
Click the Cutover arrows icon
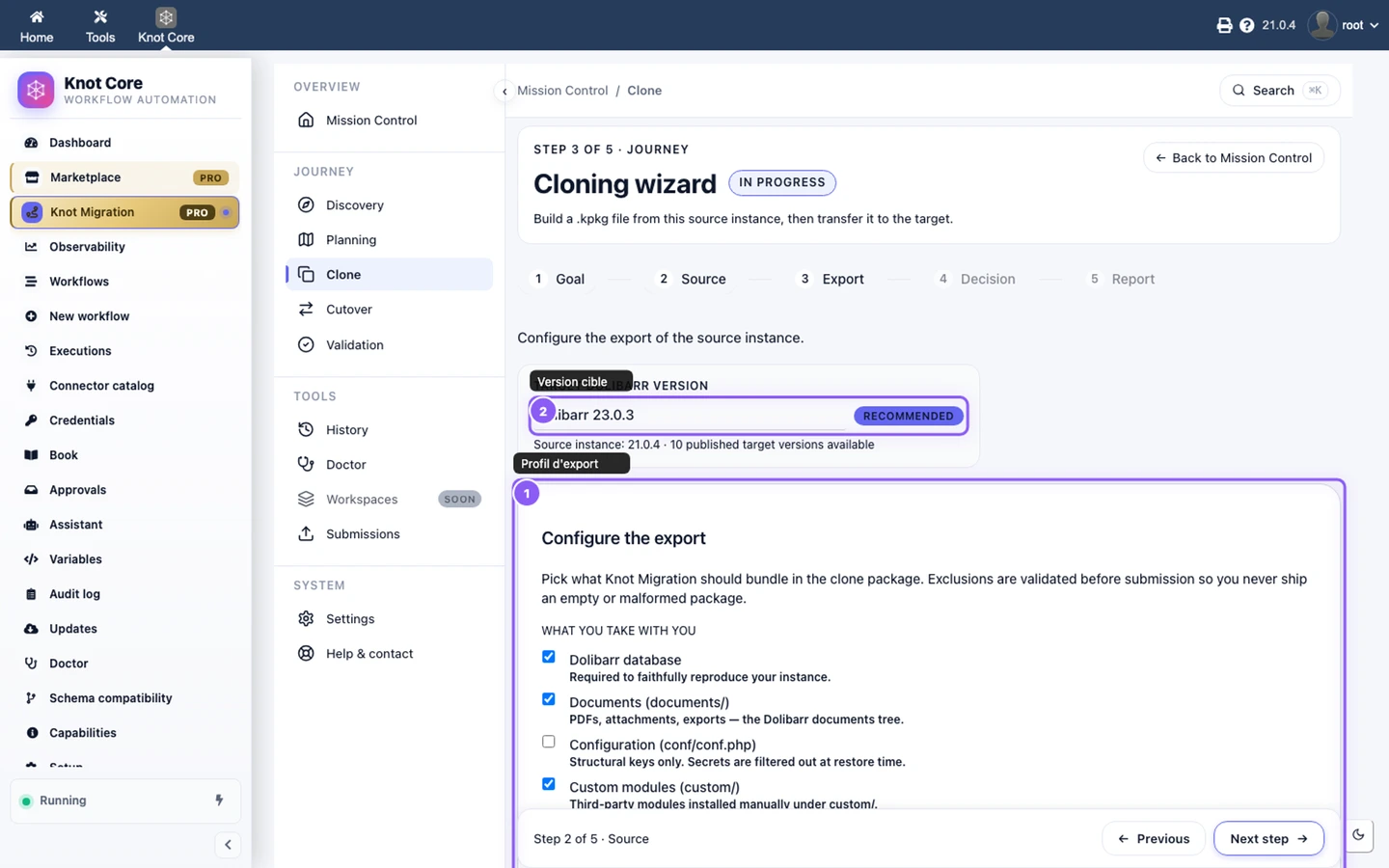306,310
